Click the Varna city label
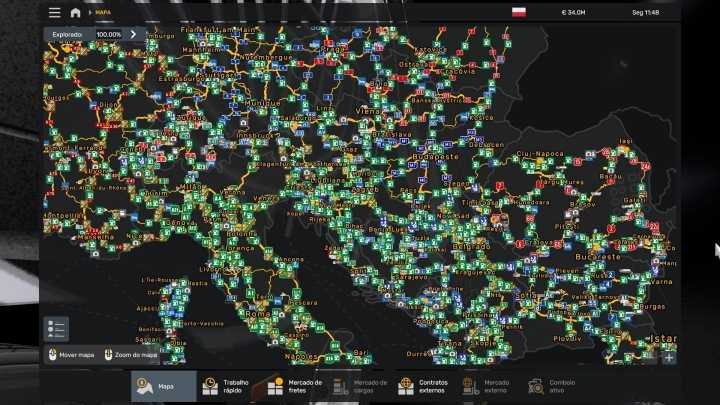Image resolution: width=720 pixels, height=405 pixels. (661, 281)
